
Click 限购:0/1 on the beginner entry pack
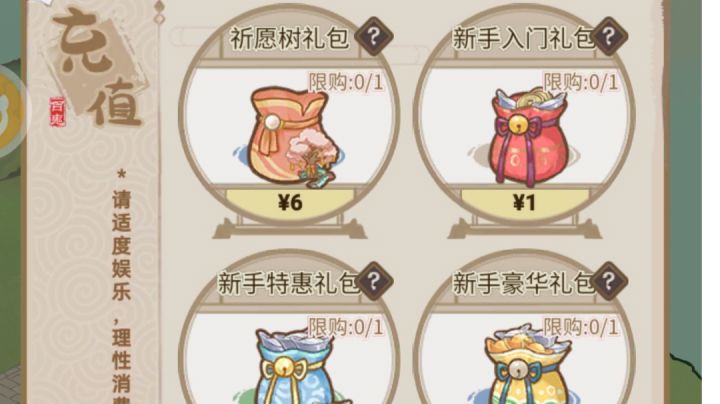click(581, 82)
